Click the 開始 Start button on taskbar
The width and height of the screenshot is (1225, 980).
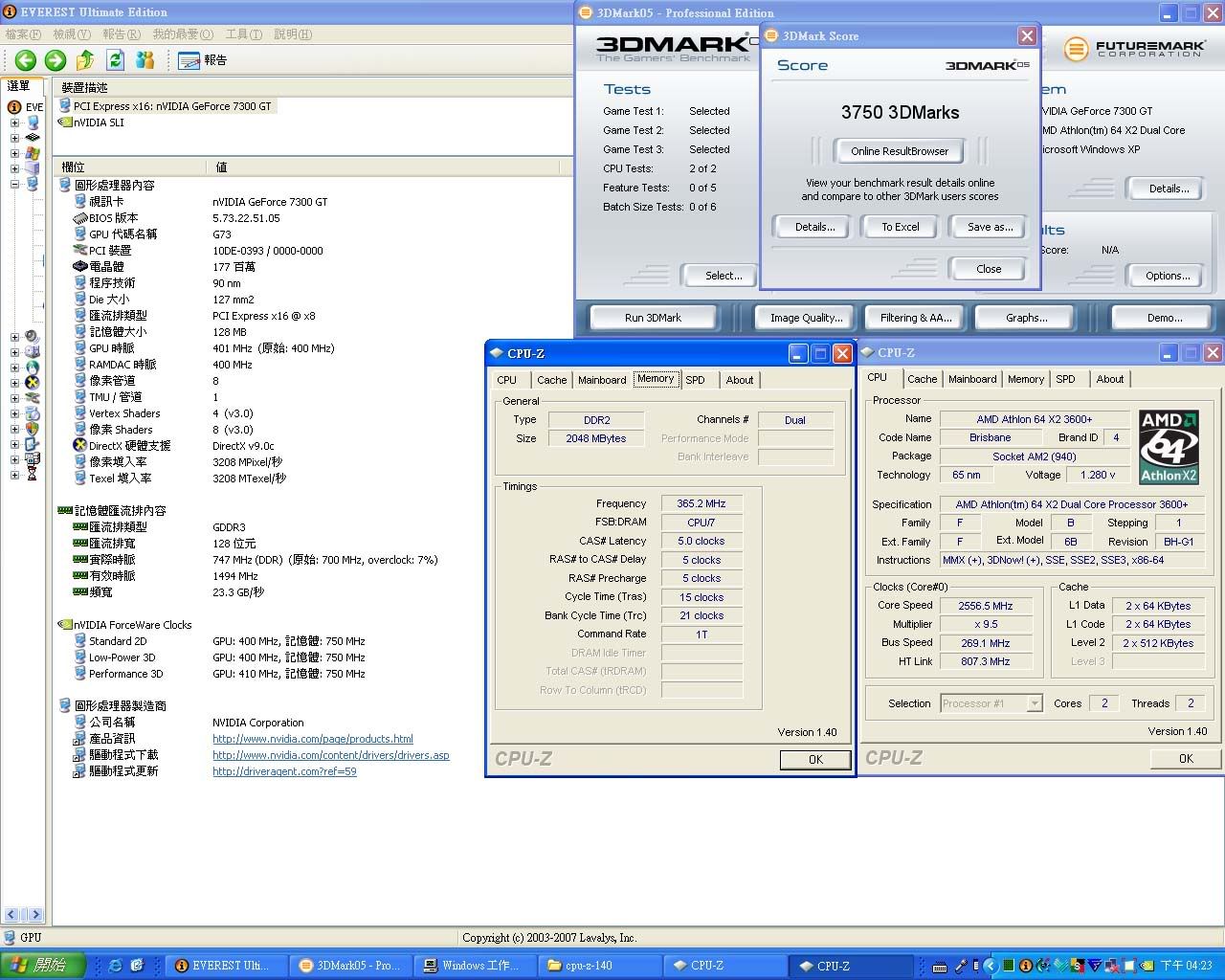43,966
